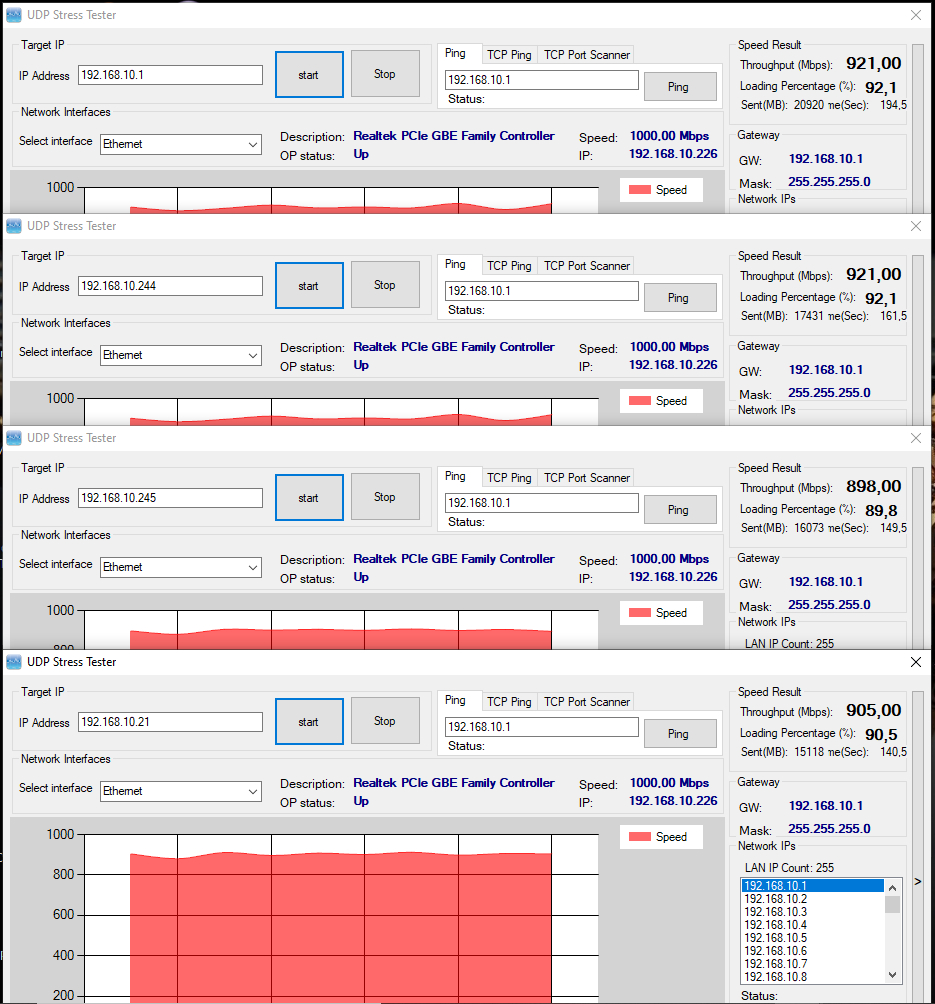Click up arrow of LAN IP list scrollbar

point(892,887)
